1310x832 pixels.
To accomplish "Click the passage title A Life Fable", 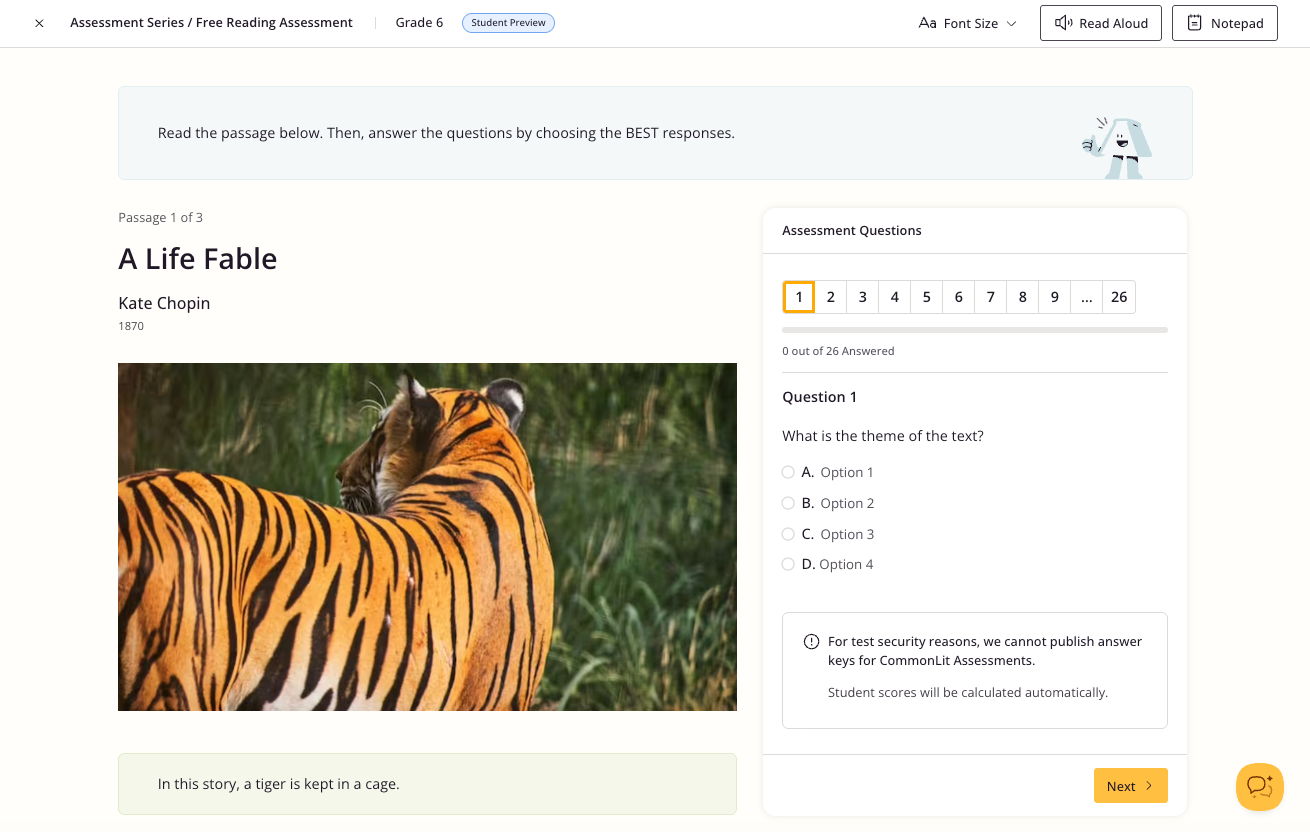I will [x=198, y=259].
